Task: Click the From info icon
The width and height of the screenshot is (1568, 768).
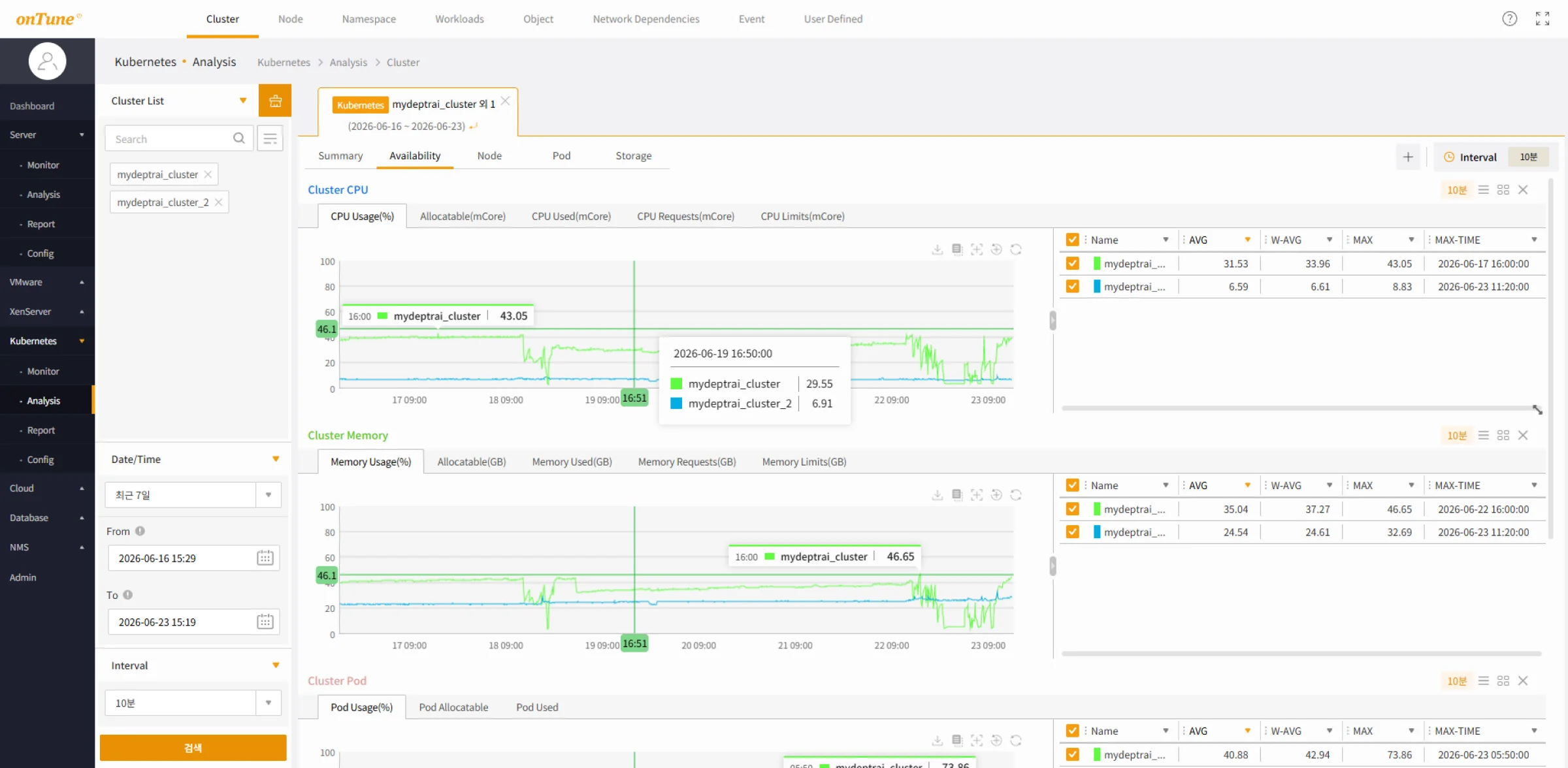Action: 140,531
